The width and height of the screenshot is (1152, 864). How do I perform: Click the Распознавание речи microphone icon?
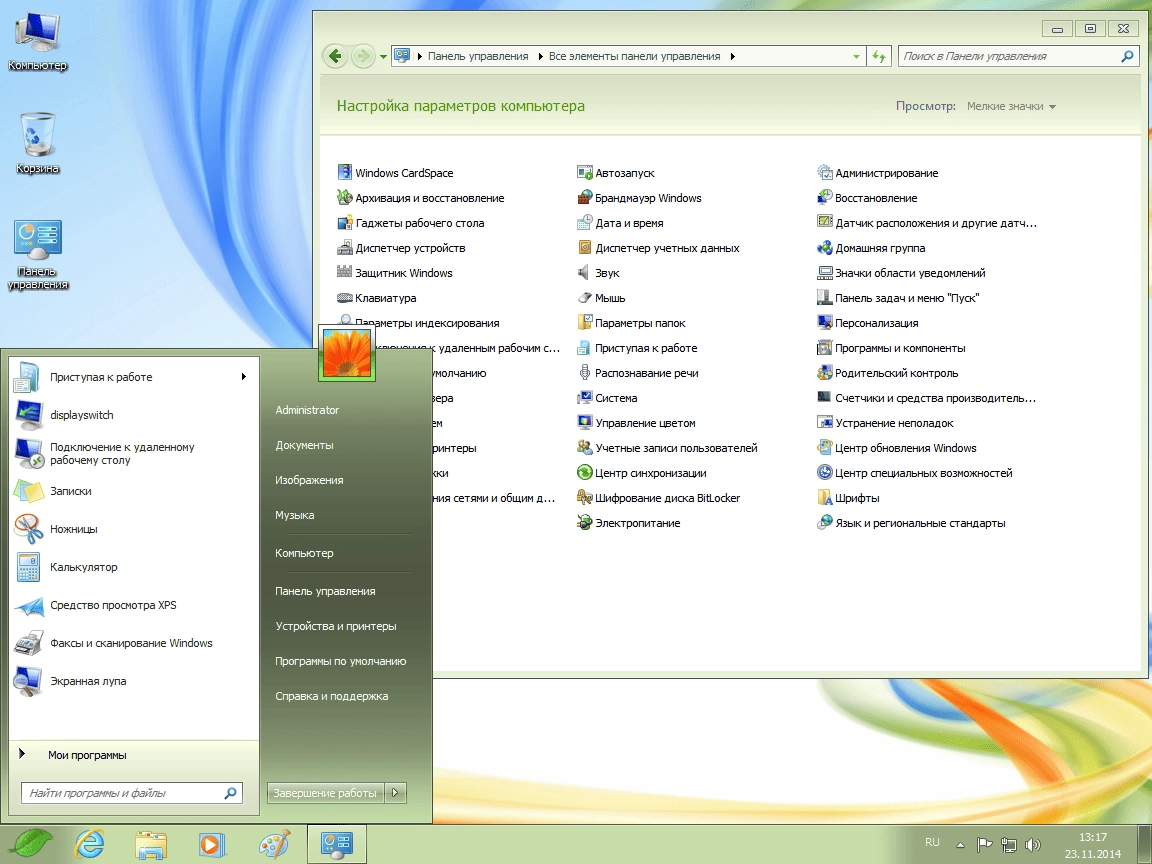coord(585,372)
